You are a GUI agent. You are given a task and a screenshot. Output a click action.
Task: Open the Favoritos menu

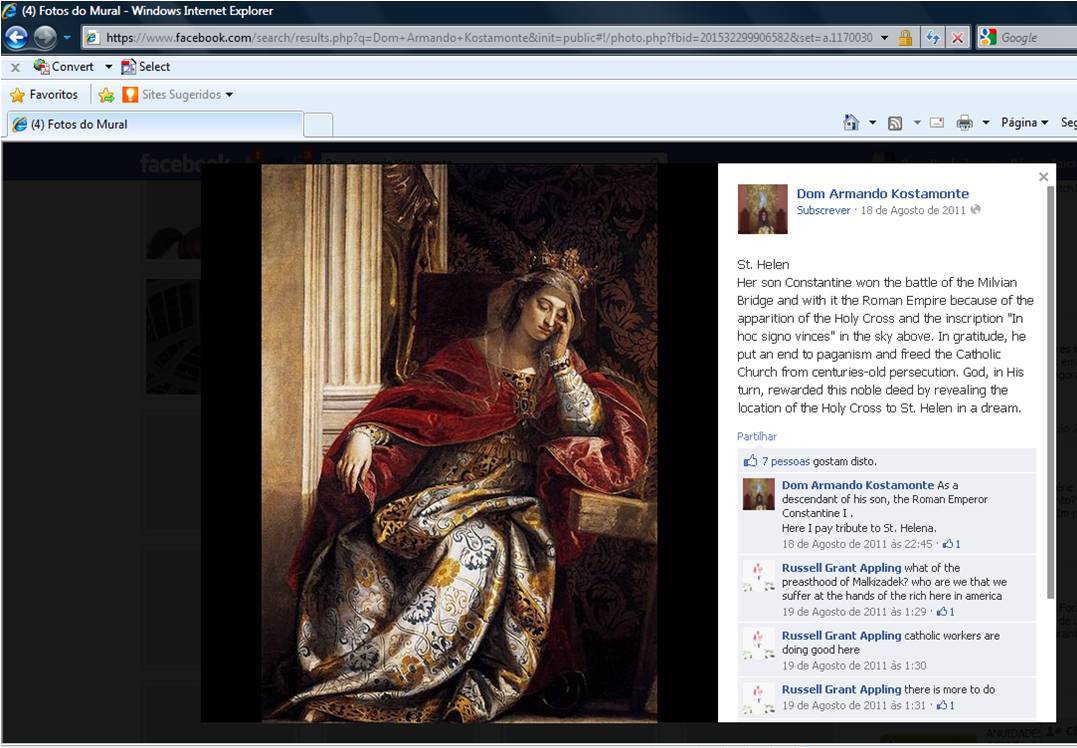coord(44,95)
